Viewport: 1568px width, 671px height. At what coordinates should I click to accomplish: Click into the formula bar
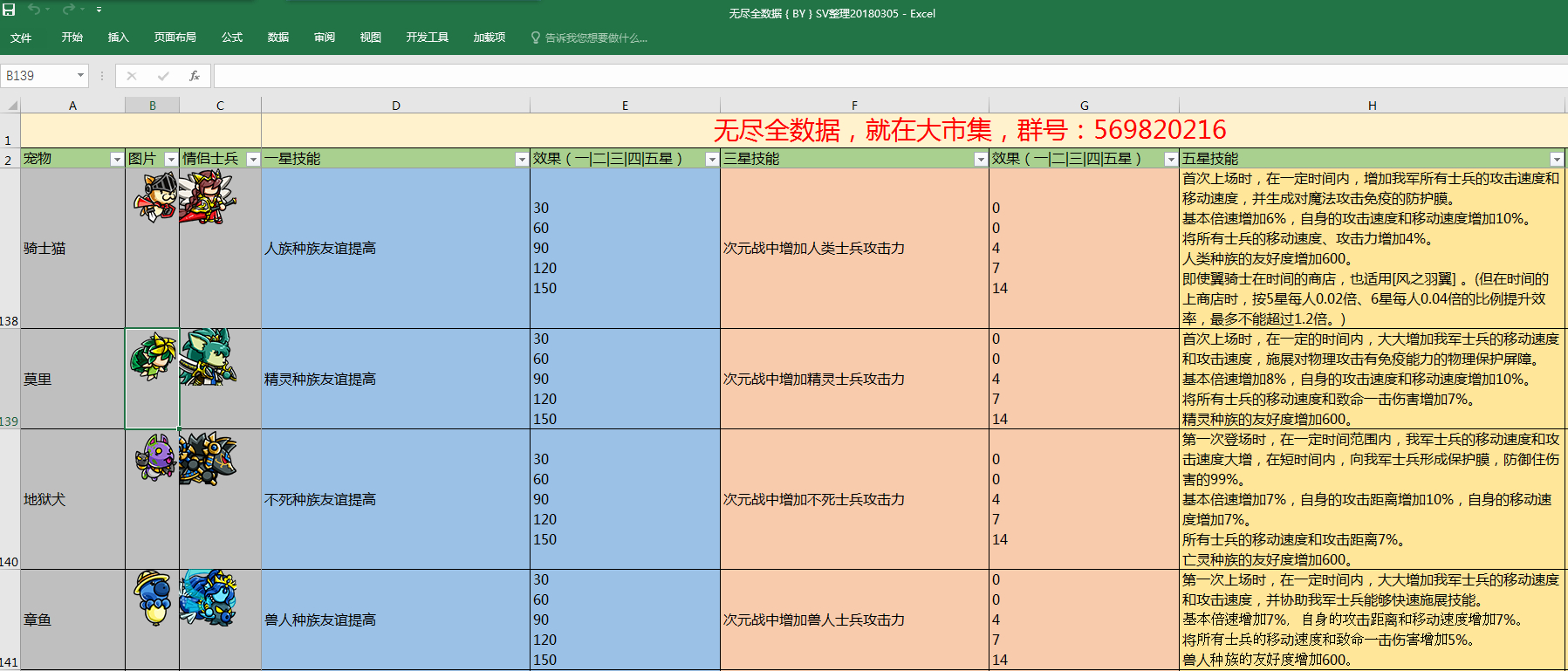890,76
